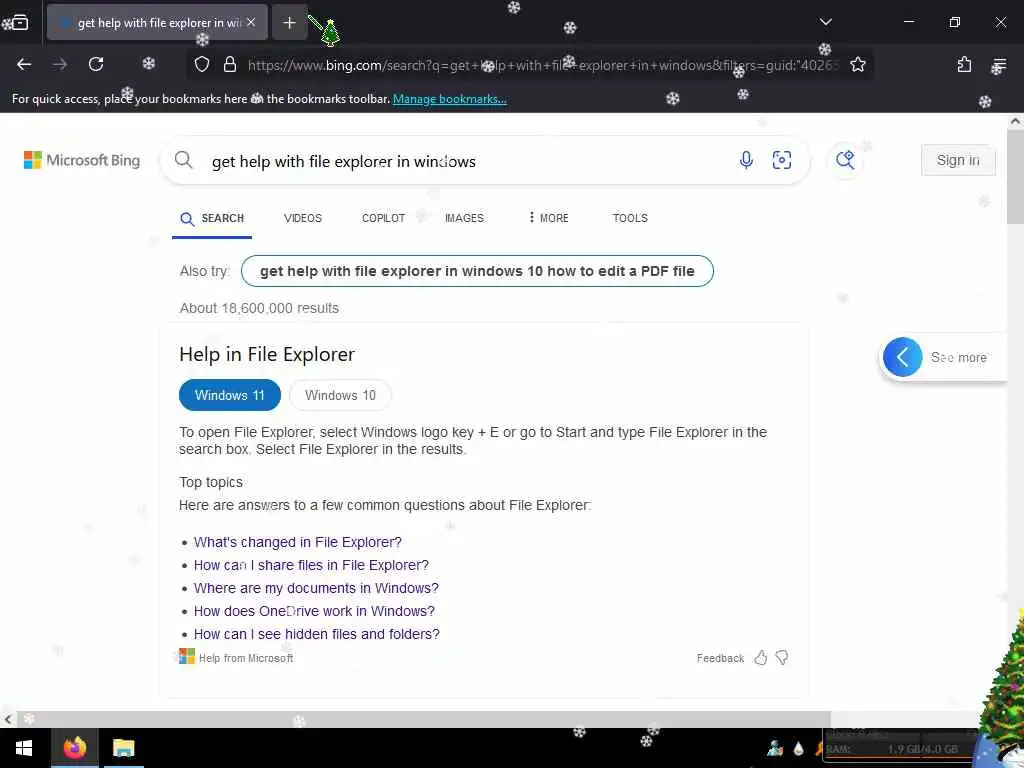The image size is (1024, 768).
Task: Select the Windows 11 option
Action: tap(230, 395)
